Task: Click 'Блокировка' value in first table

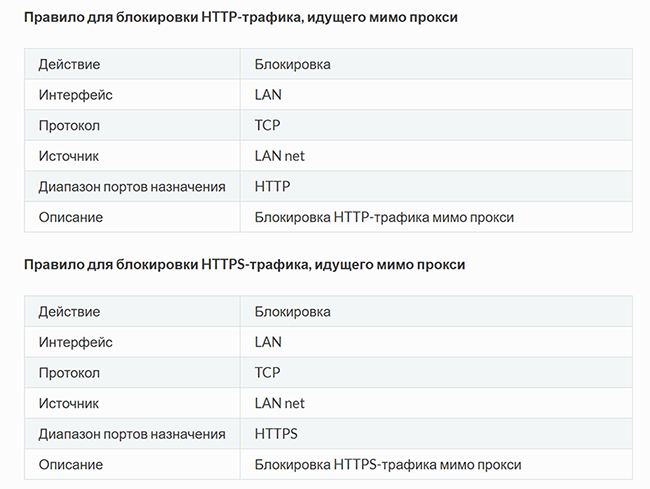Action: click(292, 64)
